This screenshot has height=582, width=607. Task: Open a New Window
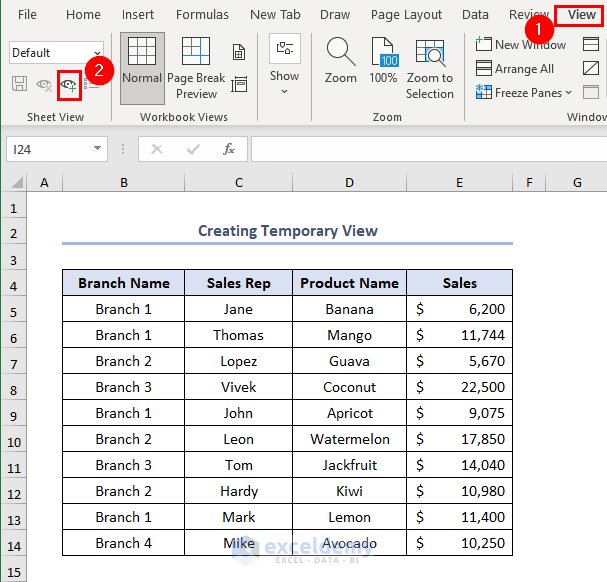521,45
